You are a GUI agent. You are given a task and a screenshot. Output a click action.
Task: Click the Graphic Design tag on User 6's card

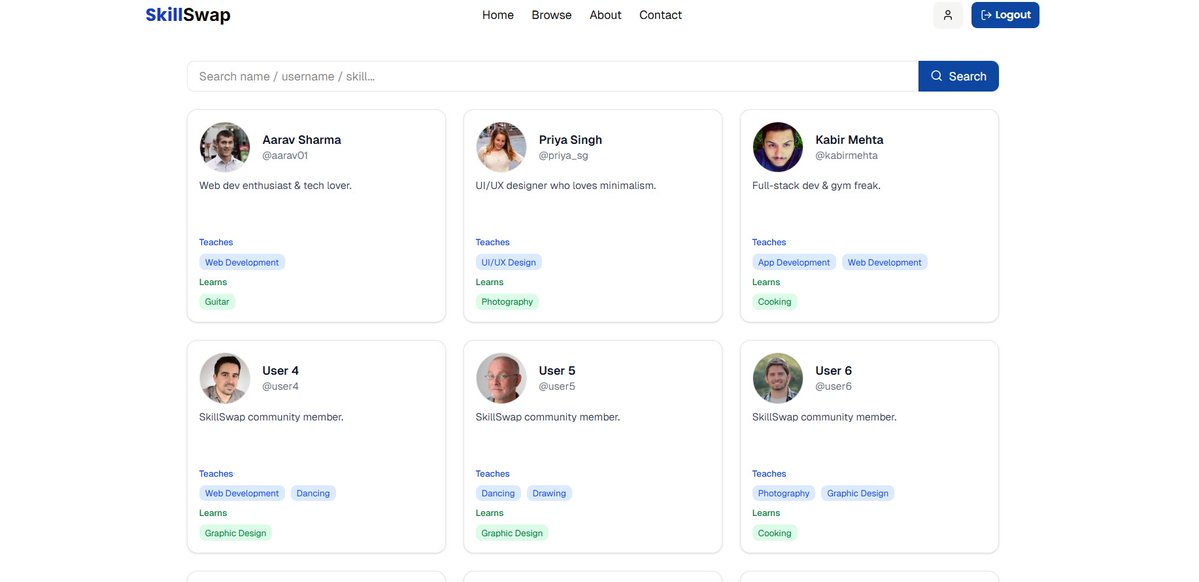click(858, 492)
